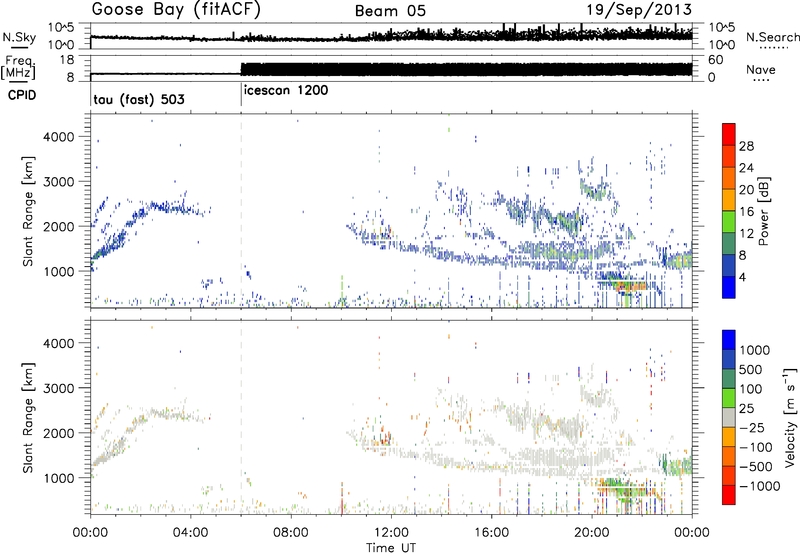
Task: Click the red swatch on Power colorbar
Action: click(x=729, y=134)
